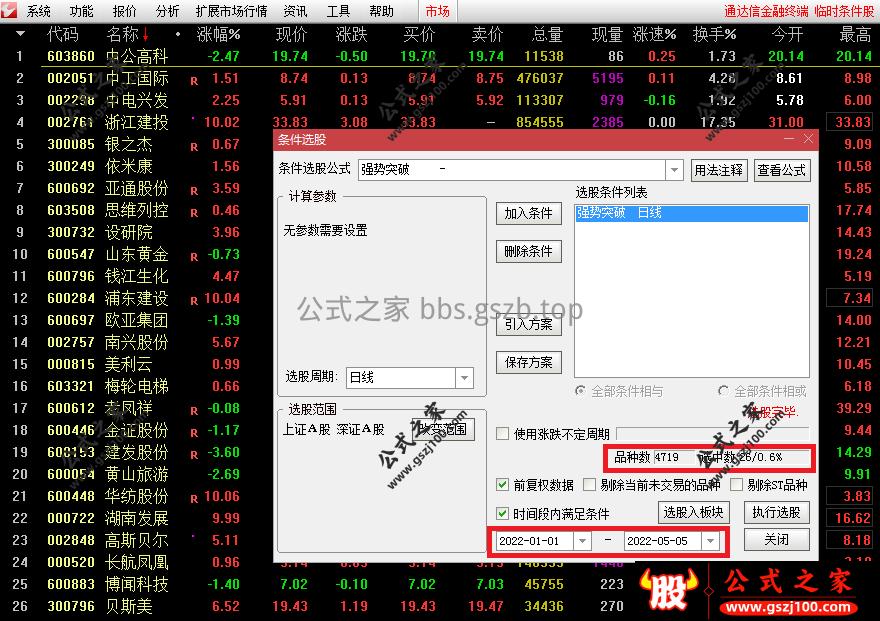Screen dimensions: 880x621
Task: Click the R marker beside 华纺股份
Action: click(194, 499)
